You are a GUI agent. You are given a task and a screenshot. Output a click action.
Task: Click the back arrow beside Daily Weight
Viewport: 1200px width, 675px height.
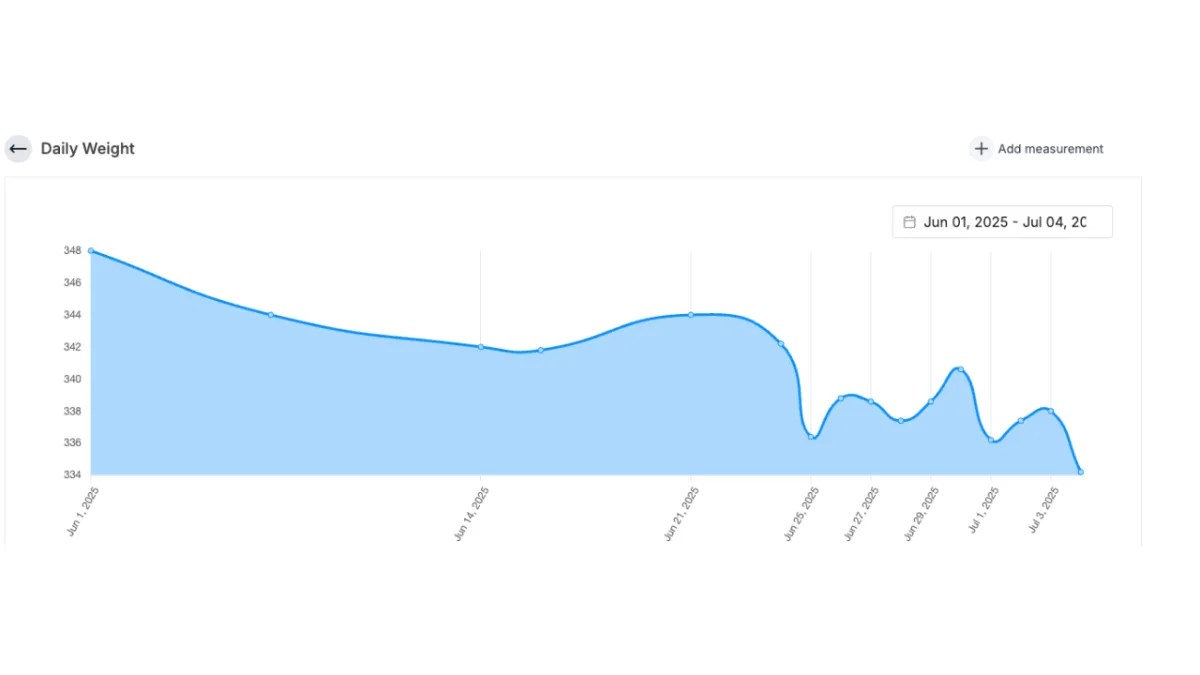click(x=18, y=149)
